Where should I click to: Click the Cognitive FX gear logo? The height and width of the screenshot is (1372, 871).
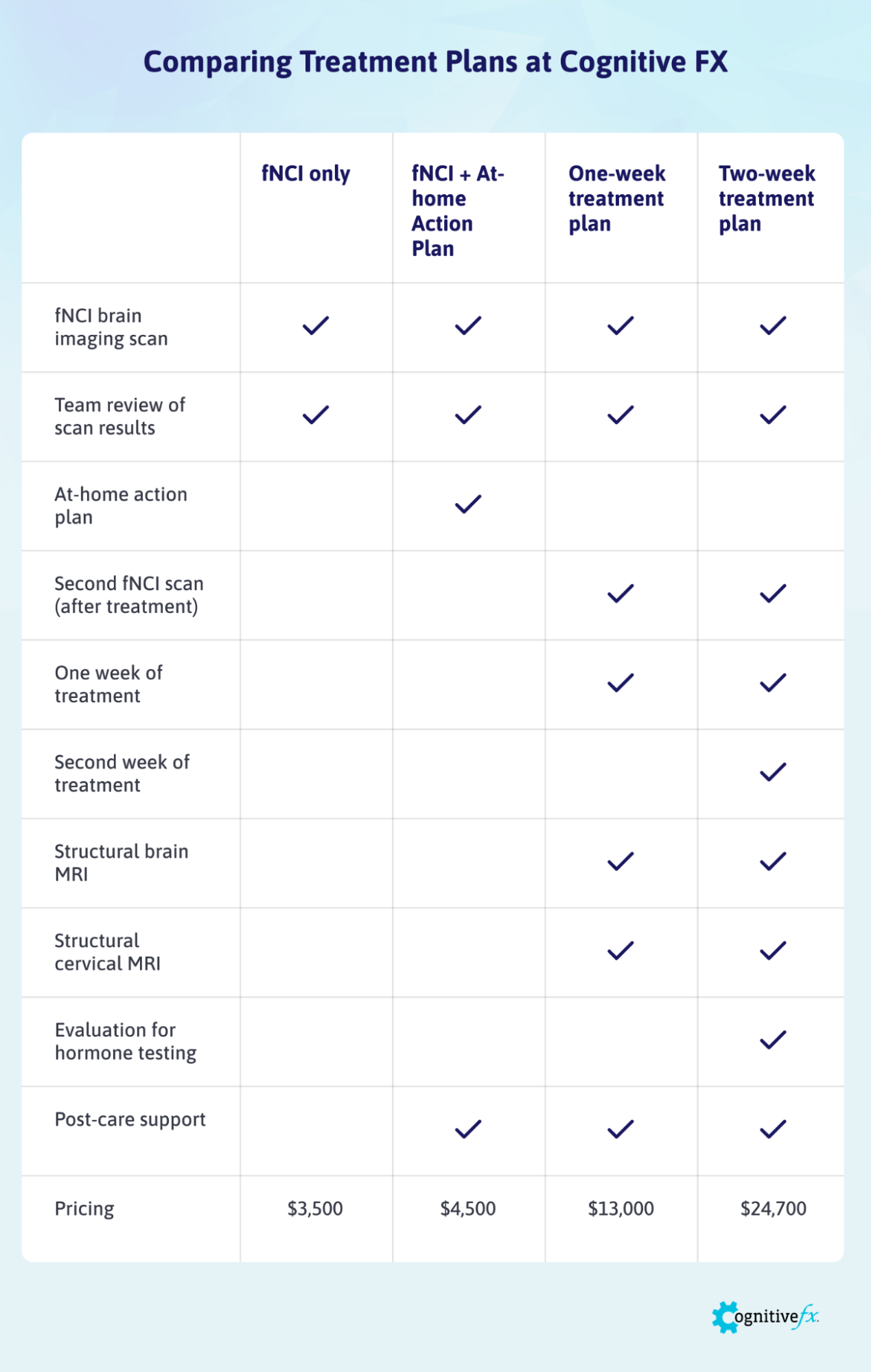click(725, 1316)
